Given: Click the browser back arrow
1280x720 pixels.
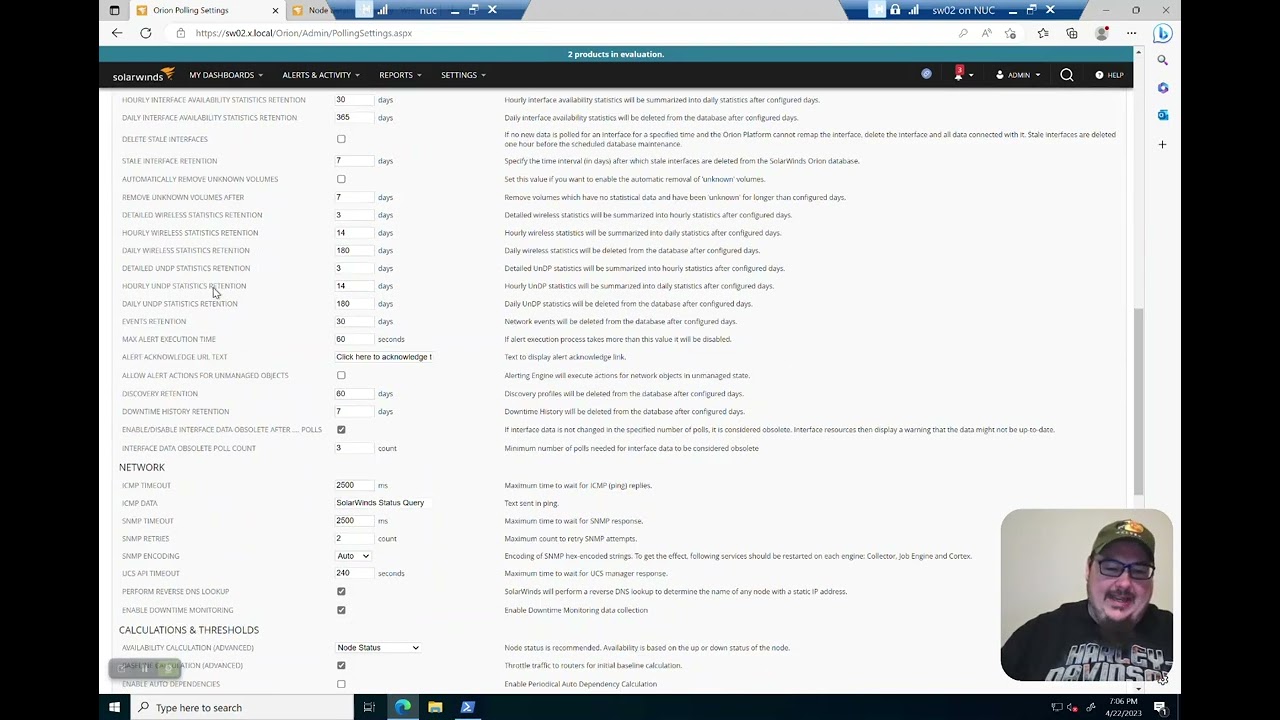Looking at the screenshot, I should coord(117,33).
